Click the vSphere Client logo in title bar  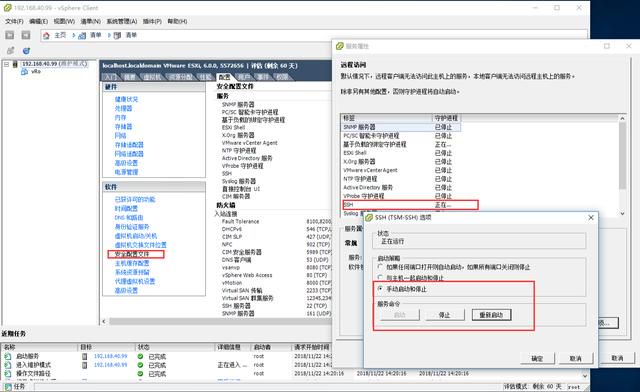tap(7, 7)
